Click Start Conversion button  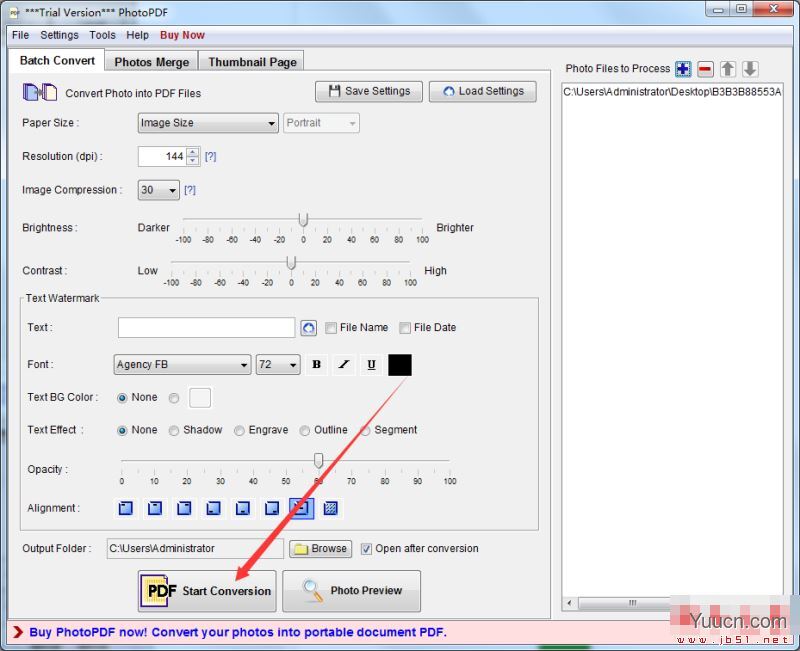(207, 591)
